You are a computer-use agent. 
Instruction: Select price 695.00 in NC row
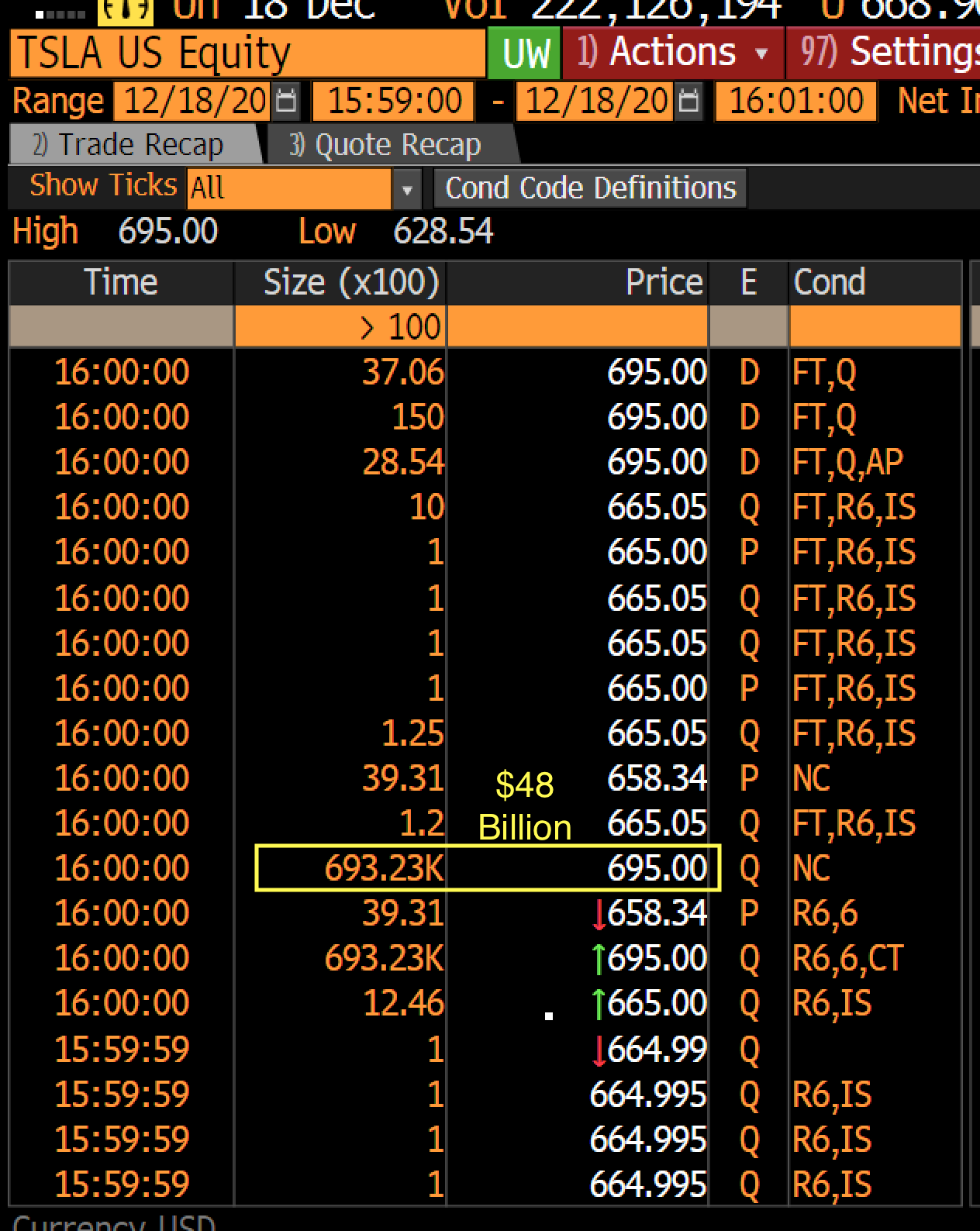tap(657, 868)
